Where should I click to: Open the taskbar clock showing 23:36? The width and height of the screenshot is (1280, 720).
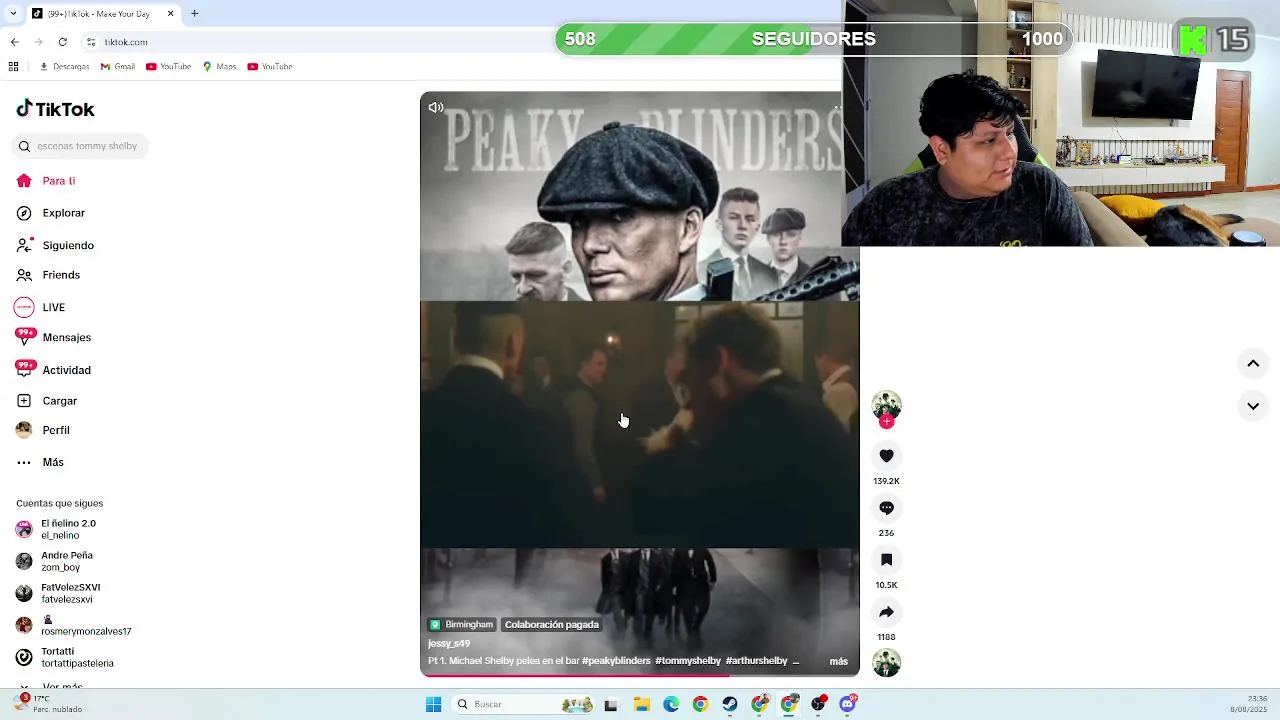pyautogui.click(x=1250, y=704)
